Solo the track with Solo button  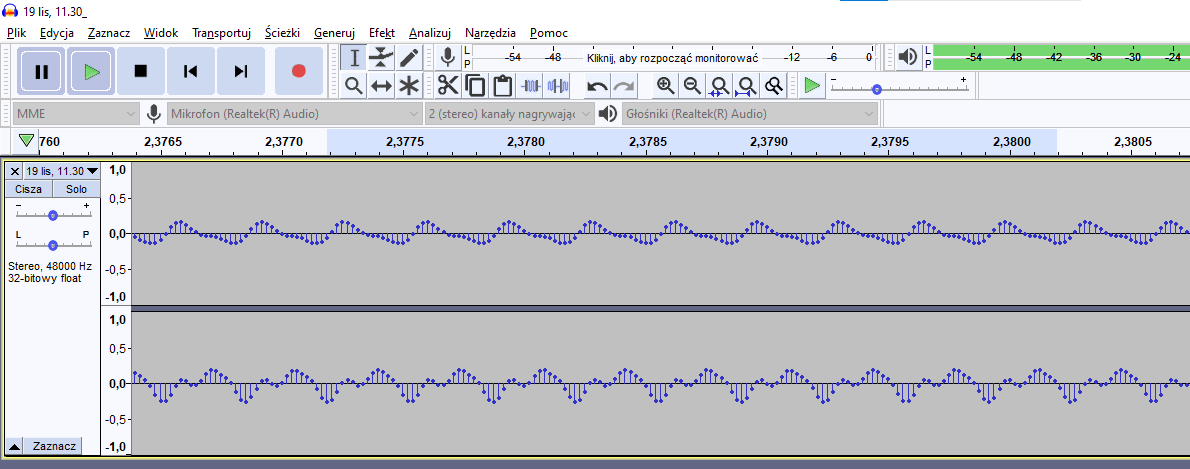click(x=76, y=189)
